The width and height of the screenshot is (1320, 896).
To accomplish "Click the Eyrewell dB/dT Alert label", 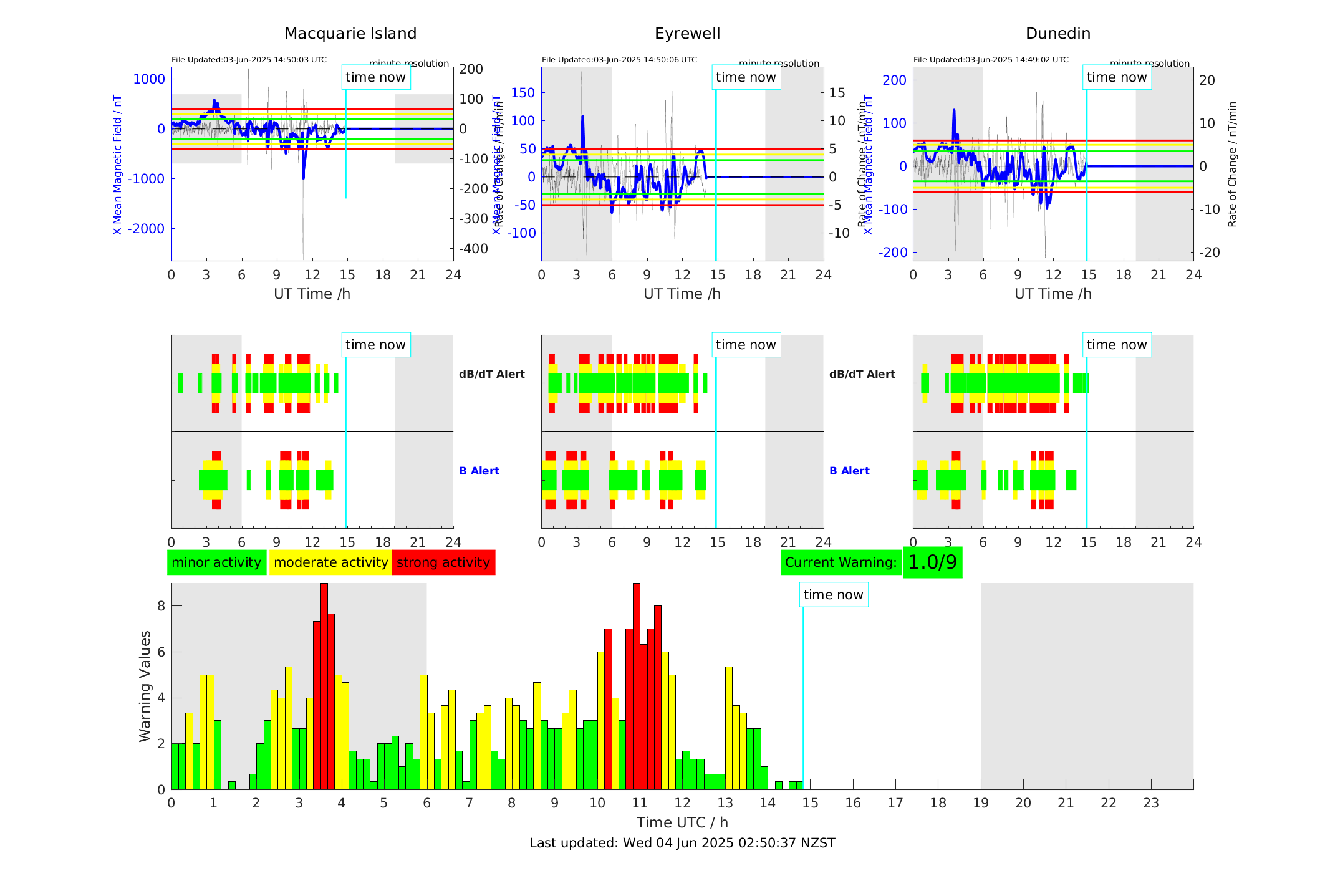I will tap(862, 374).
